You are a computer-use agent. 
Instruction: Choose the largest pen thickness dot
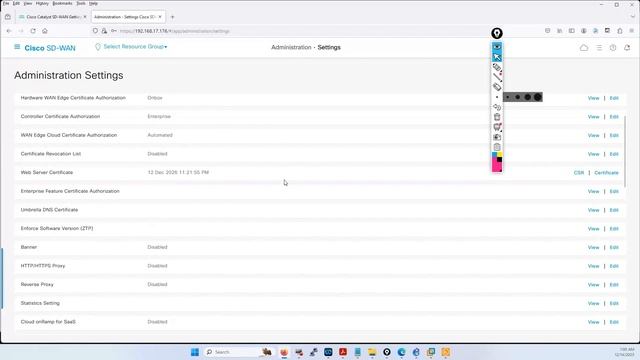(x=538, y=97)
